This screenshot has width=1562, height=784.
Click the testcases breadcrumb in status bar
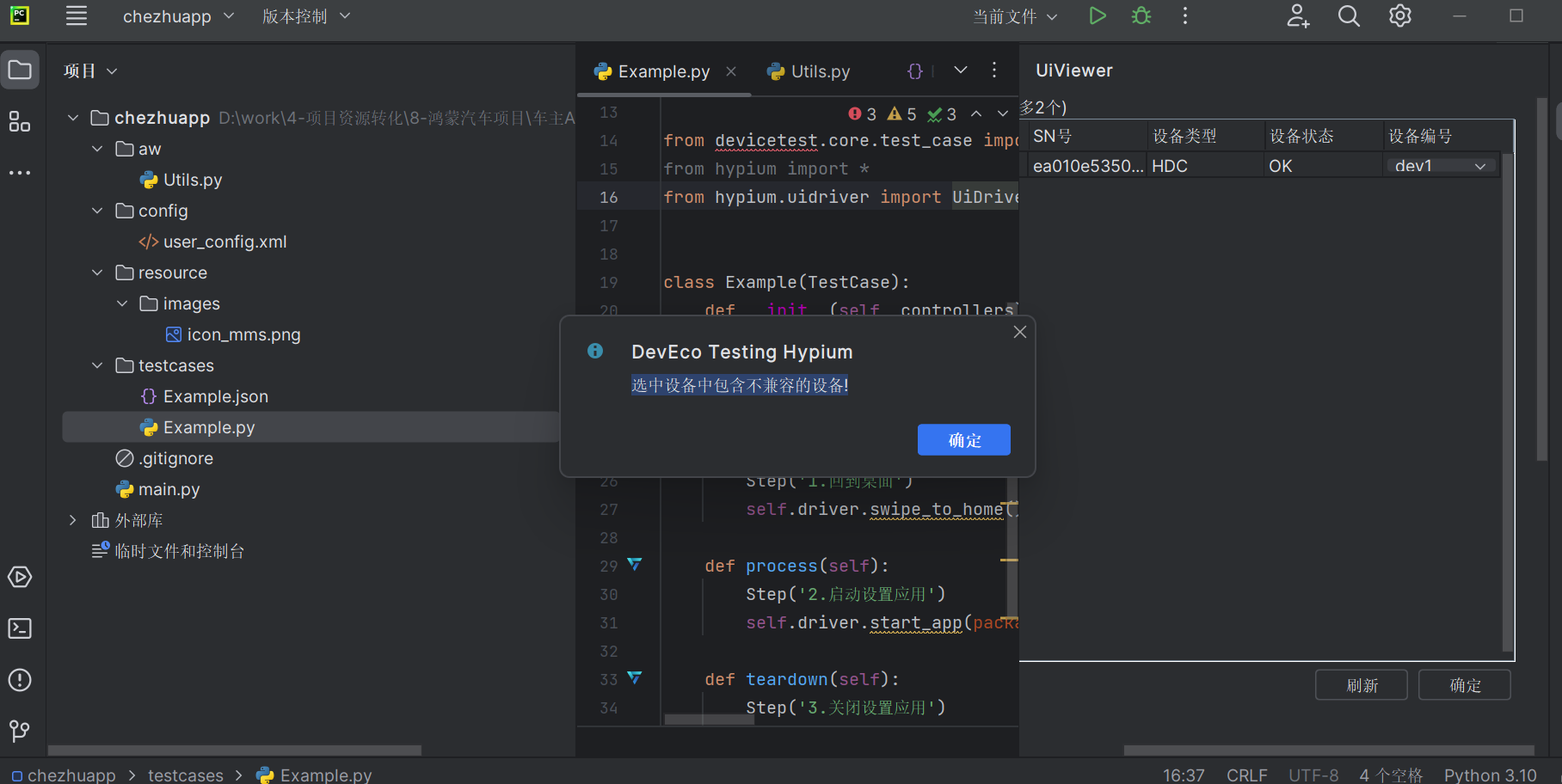pos(186,775)
